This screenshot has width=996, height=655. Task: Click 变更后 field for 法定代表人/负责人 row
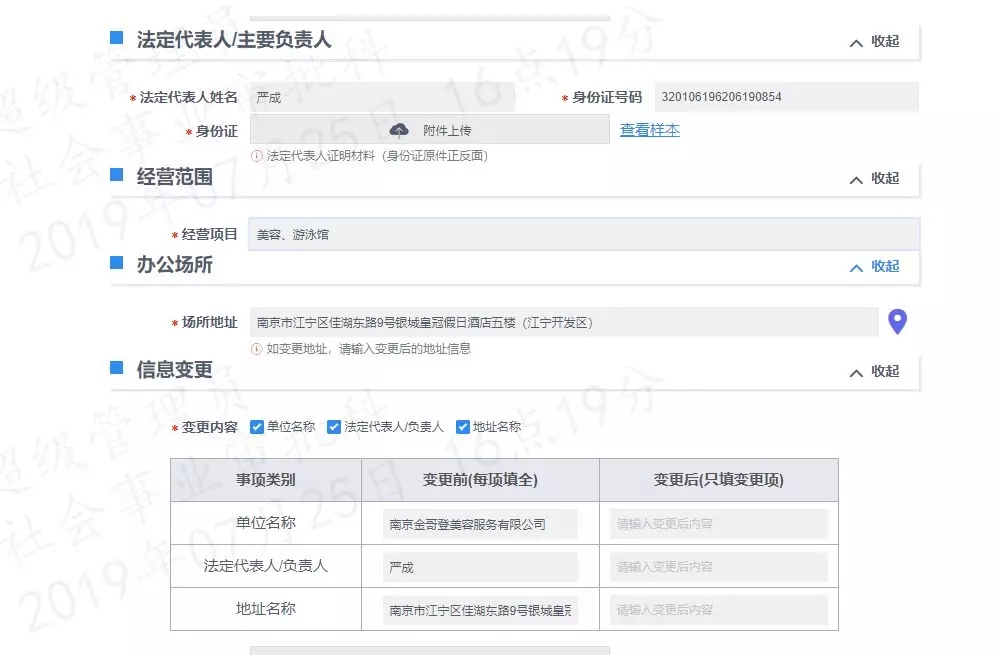click(718, 567)
